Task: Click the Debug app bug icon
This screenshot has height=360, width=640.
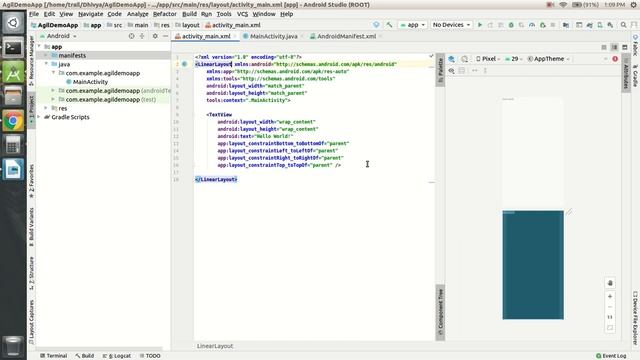Action: [x=511, y=25]
